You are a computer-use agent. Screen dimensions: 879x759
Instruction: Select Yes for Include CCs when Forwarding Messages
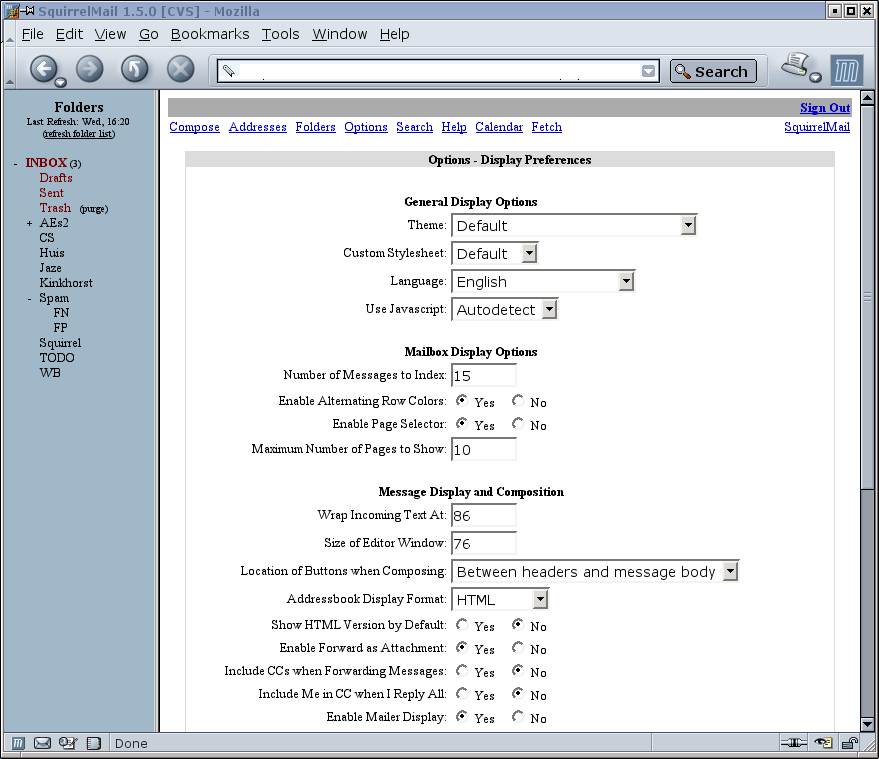[461, 670]
